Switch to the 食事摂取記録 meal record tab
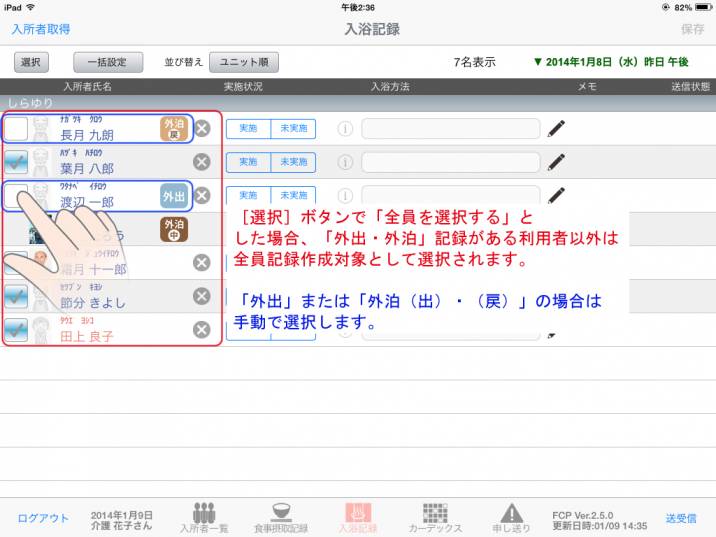Image resolution: width=716 pixels, height=537 pixels. click(280, 517)
